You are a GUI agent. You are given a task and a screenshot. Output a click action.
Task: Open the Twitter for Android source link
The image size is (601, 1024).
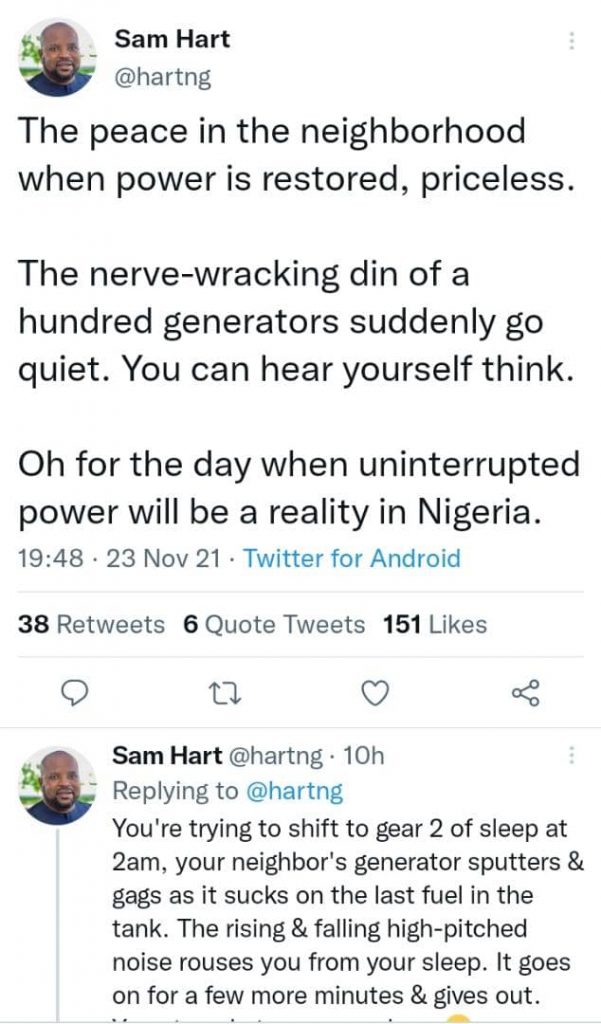[352, 558]
